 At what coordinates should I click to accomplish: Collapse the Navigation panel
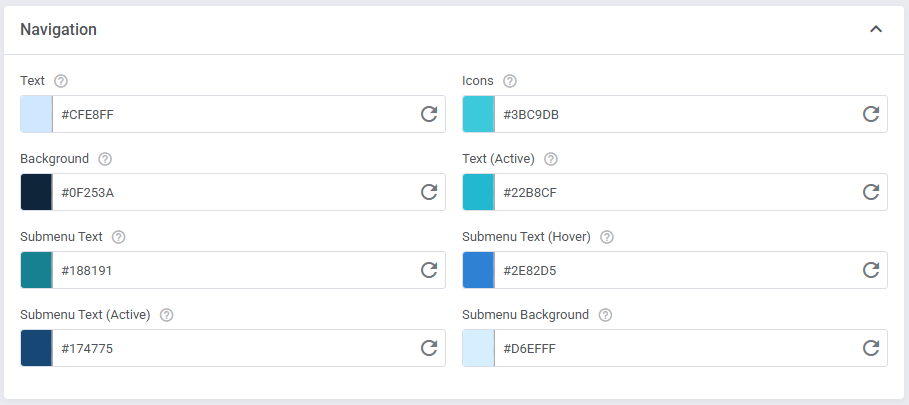point(876,30)
